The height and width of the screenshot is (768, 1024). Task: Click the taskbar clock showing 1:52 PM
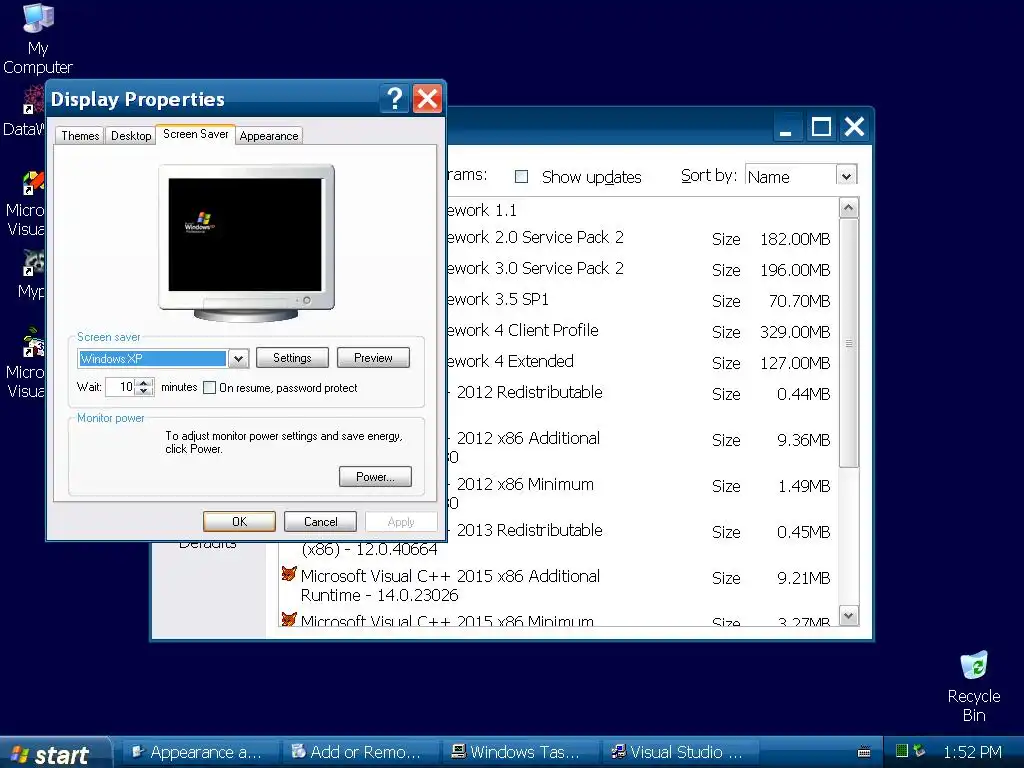(972, 752)
